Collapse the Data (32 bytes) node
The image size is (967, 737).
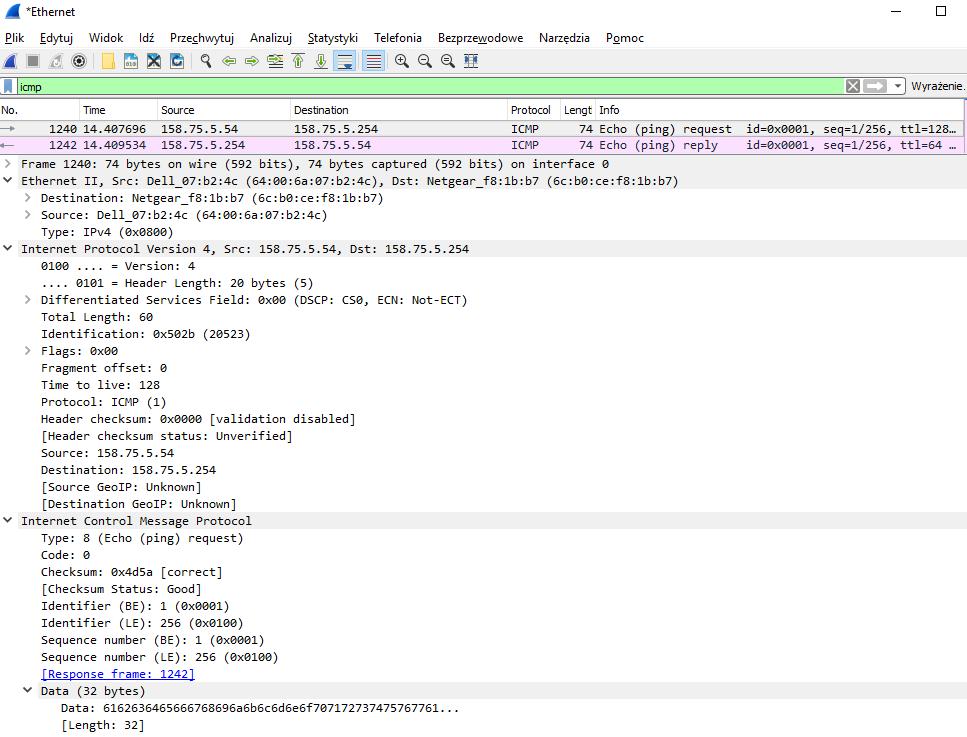28,691
